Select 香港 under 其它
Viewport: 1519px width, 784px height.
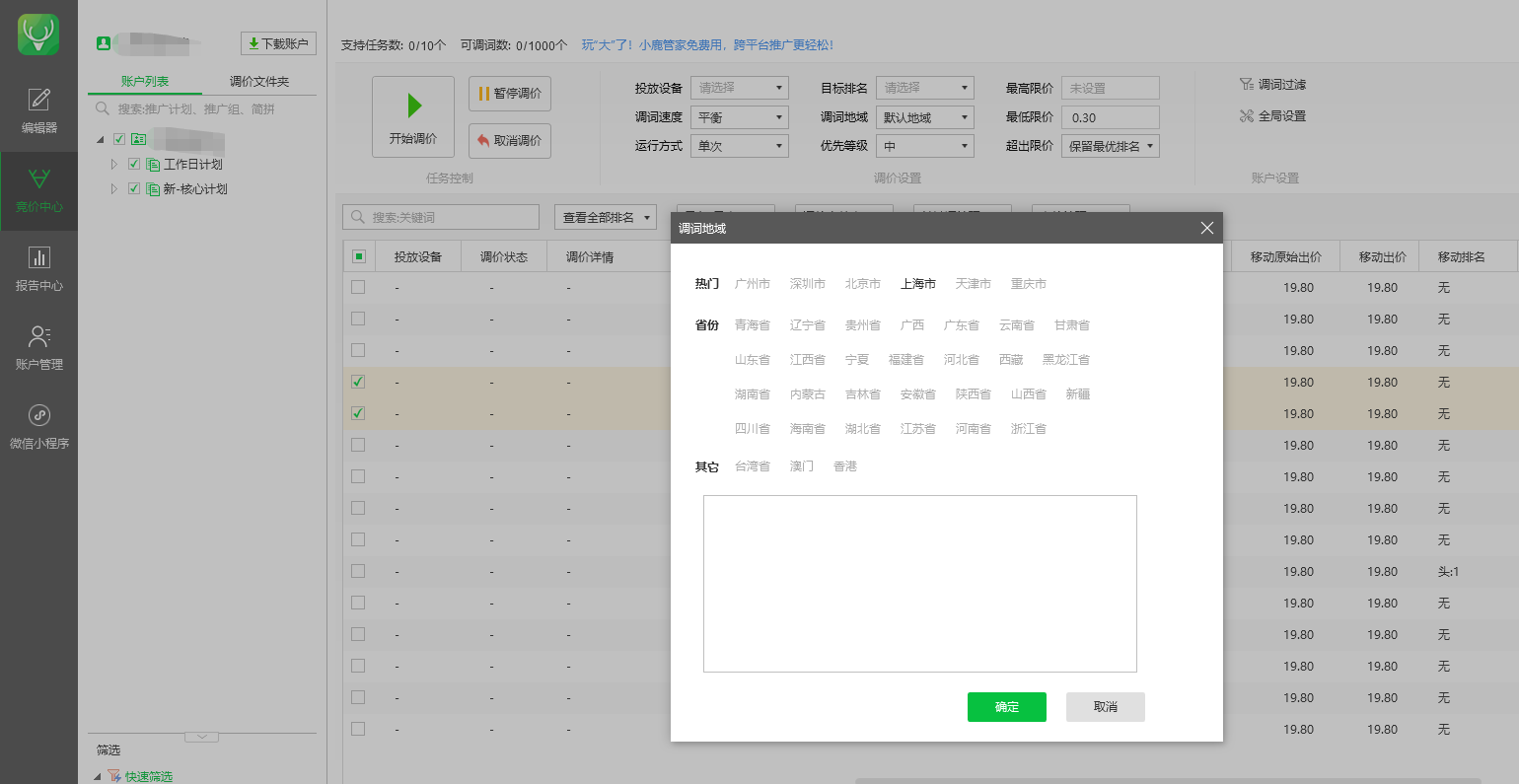pos(845,466)
